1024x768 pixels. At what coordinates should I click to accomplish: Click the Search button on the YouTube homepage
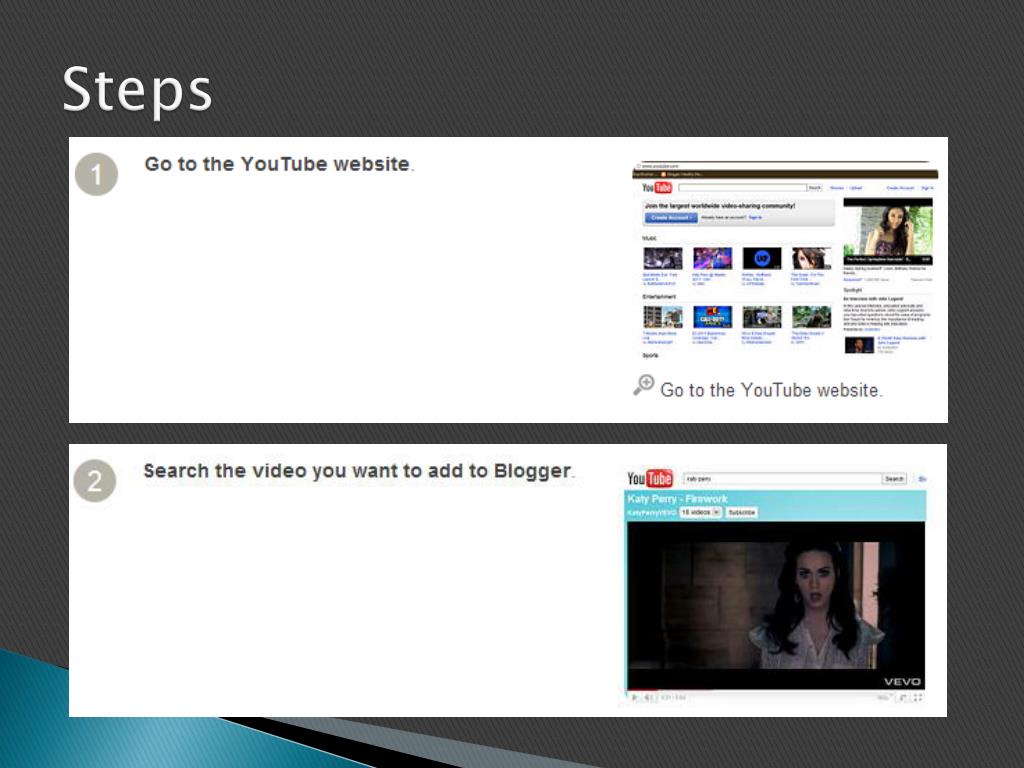click(815, 187)
